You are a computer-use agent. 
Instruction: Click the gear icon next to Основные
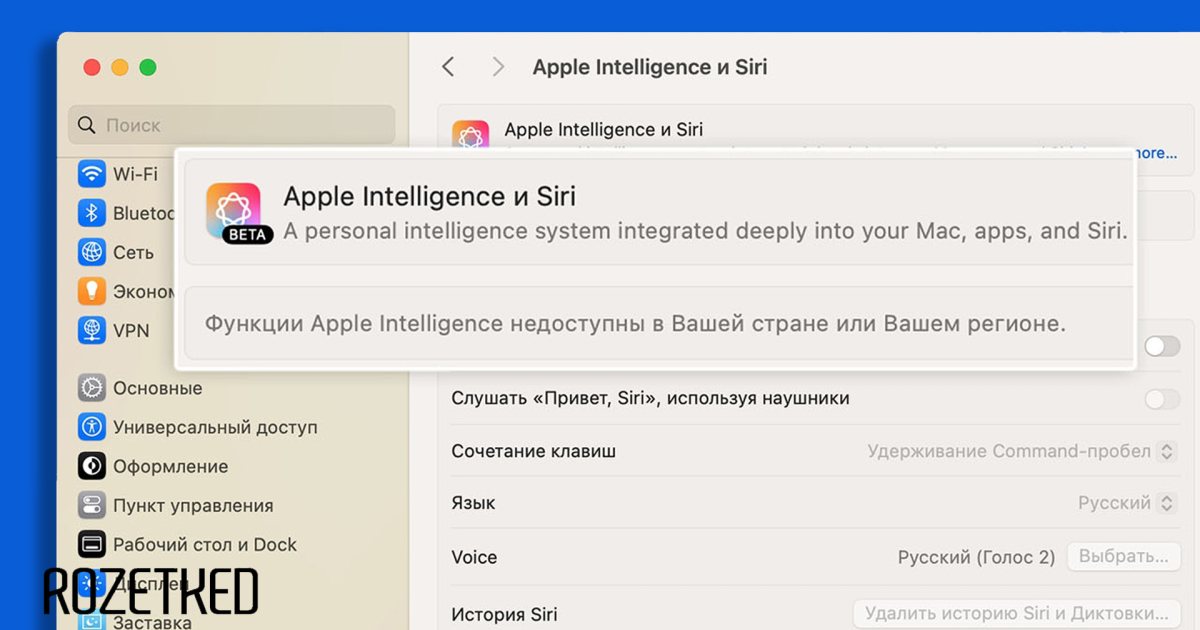coord(92,388)
